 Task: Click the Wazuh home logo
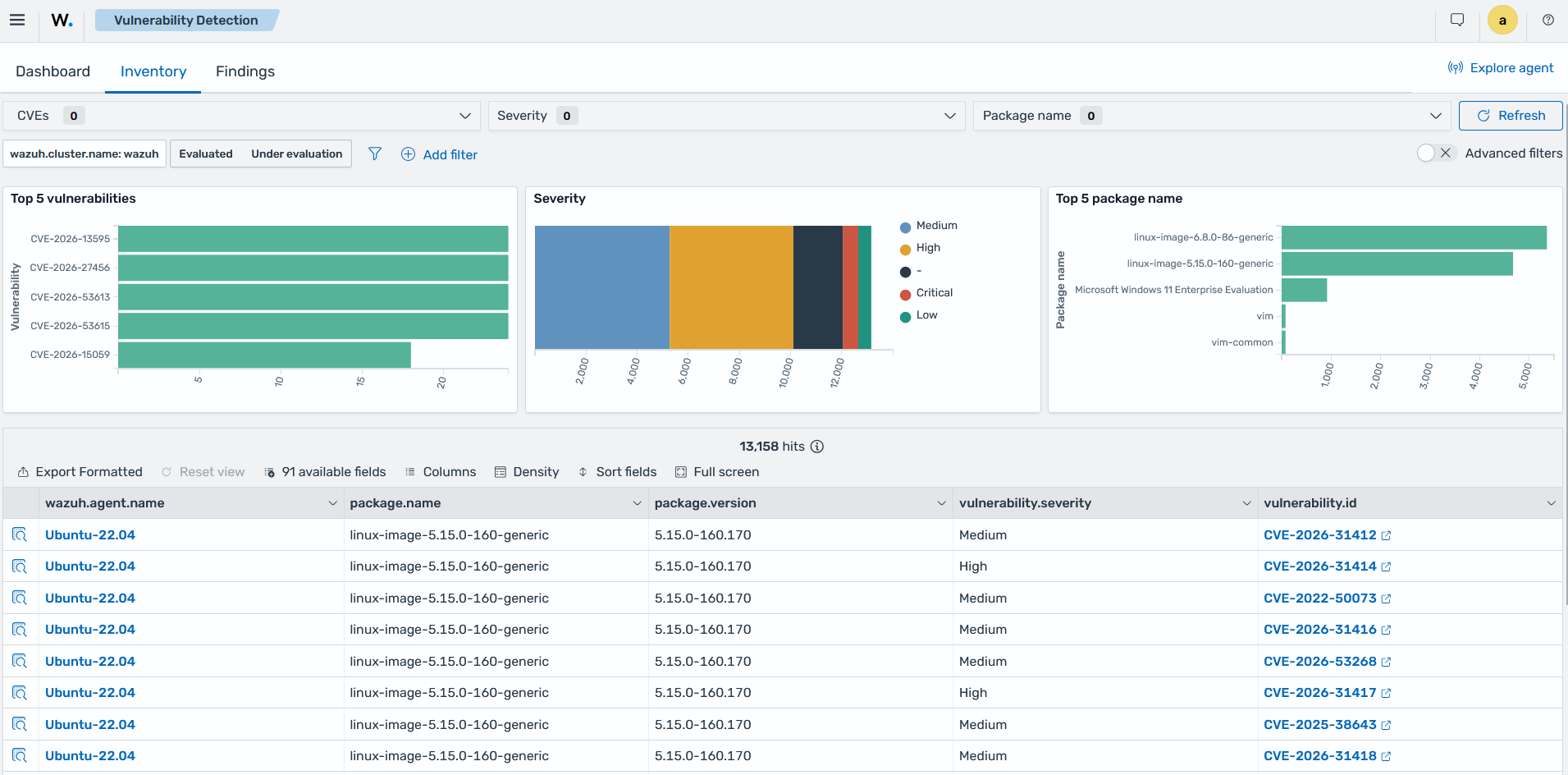point(62,20)
